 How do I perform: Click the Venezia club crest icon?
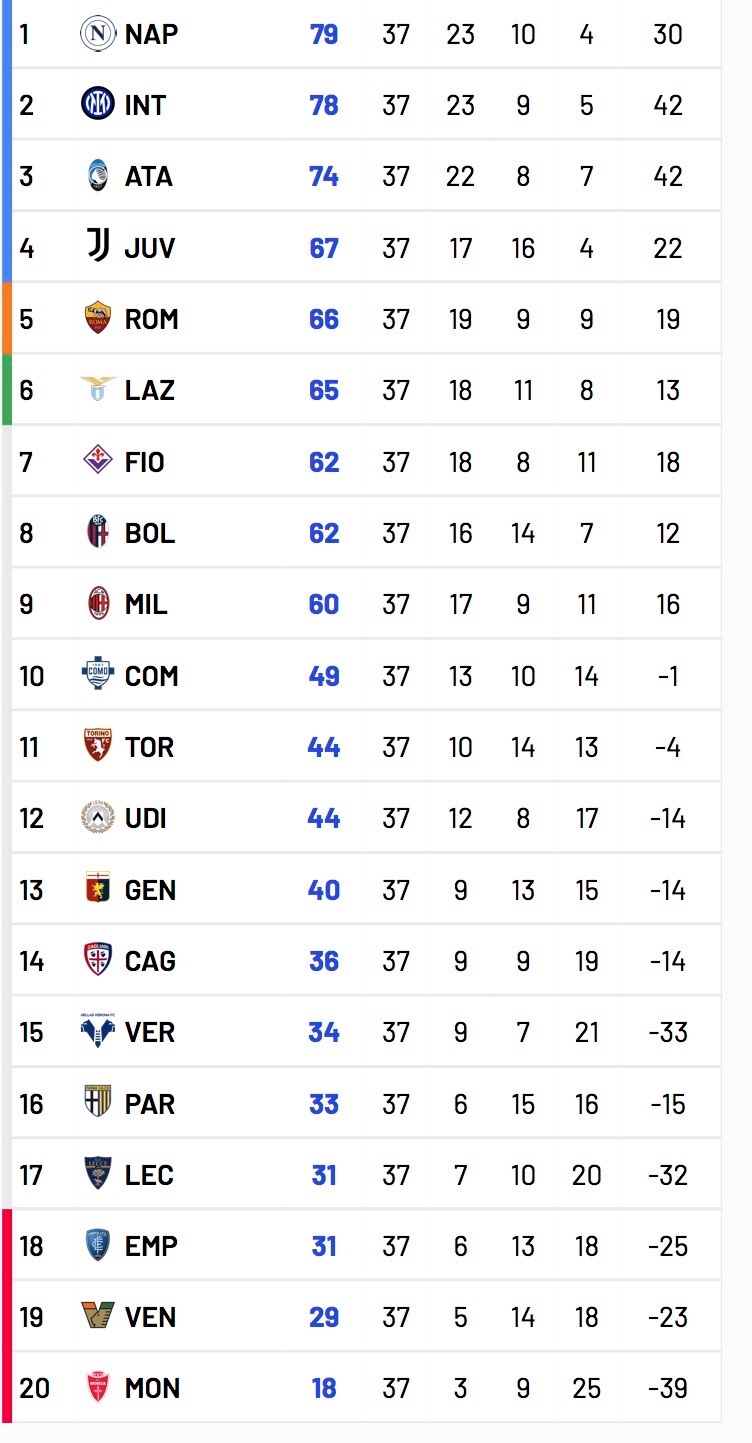click(98, 1317)
